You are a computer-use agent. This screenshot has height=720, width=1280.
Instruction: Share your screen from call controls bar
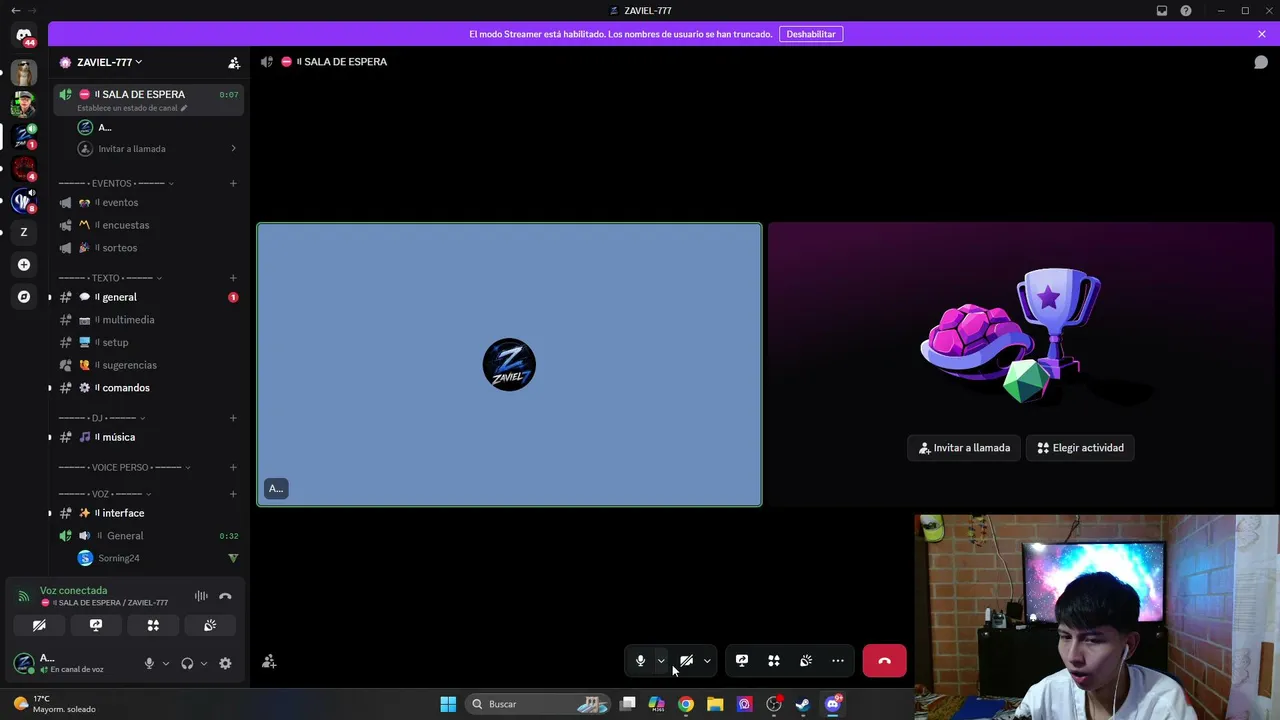[742, 661]
